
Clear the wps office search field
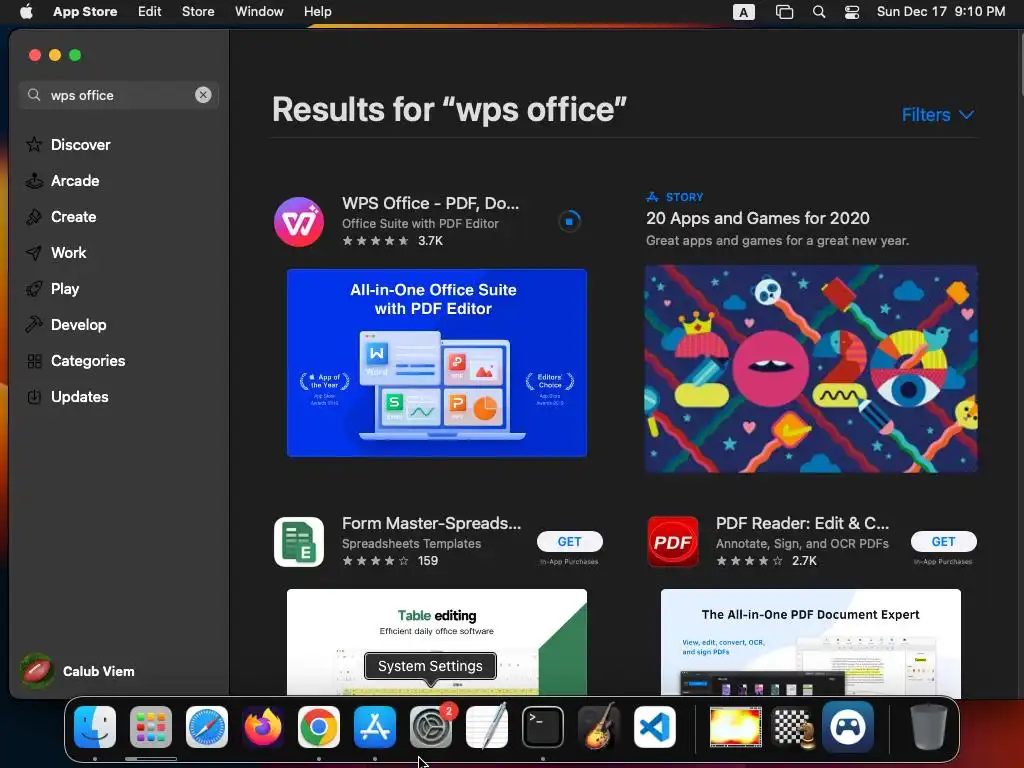(203, 95)
